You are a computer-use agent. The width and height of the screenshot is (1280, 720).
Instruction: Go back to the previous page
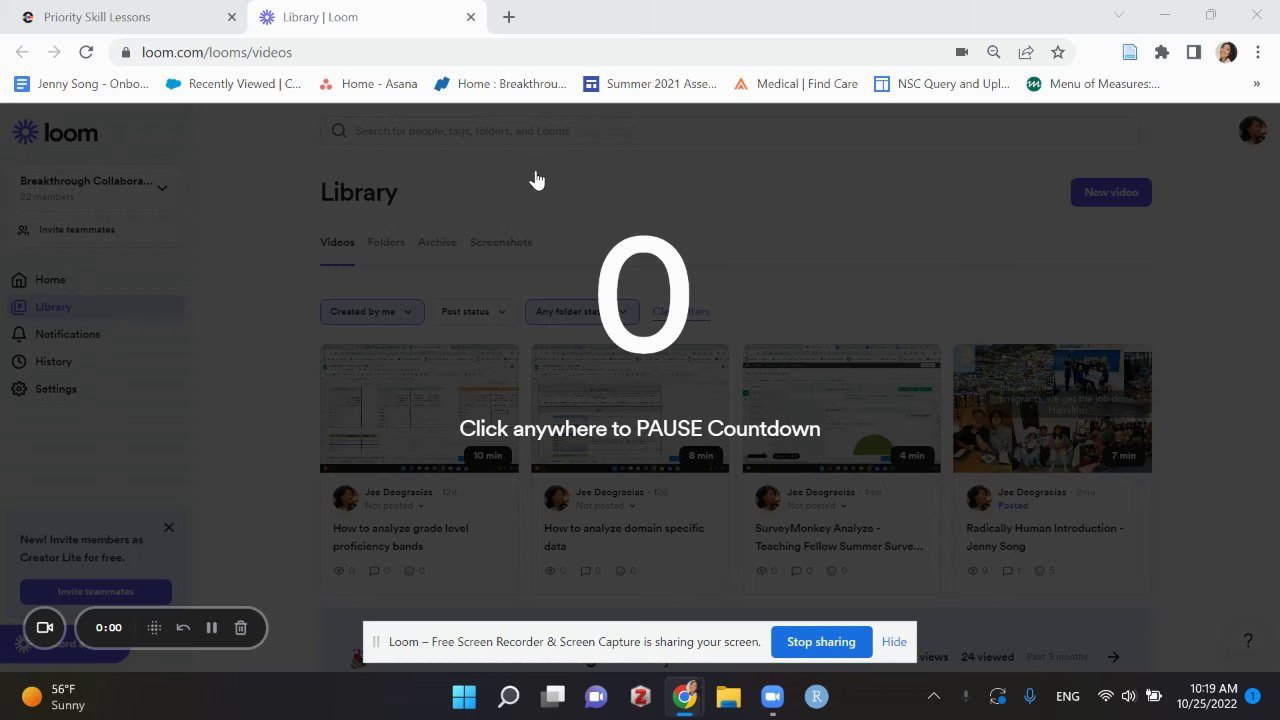tap(22, 52)
